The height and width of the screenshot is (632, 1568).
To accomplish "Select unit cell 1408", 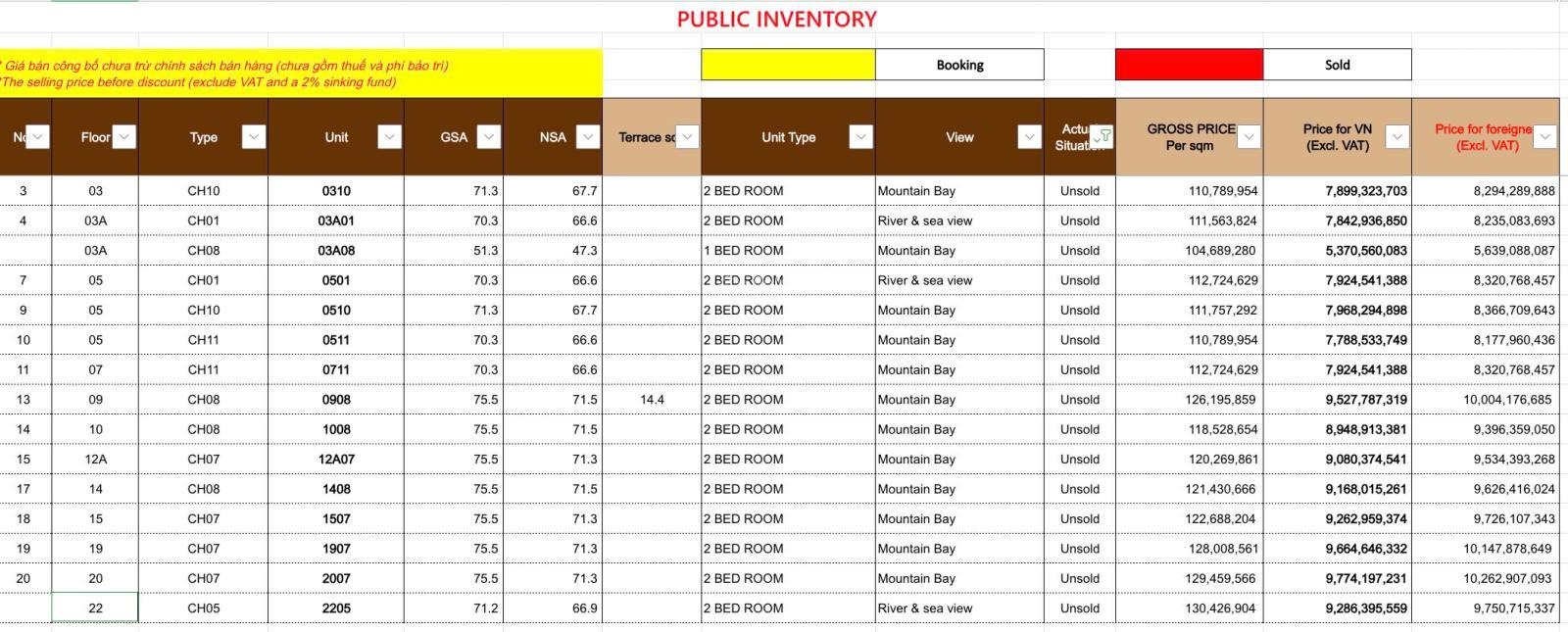I will [336, 489].
